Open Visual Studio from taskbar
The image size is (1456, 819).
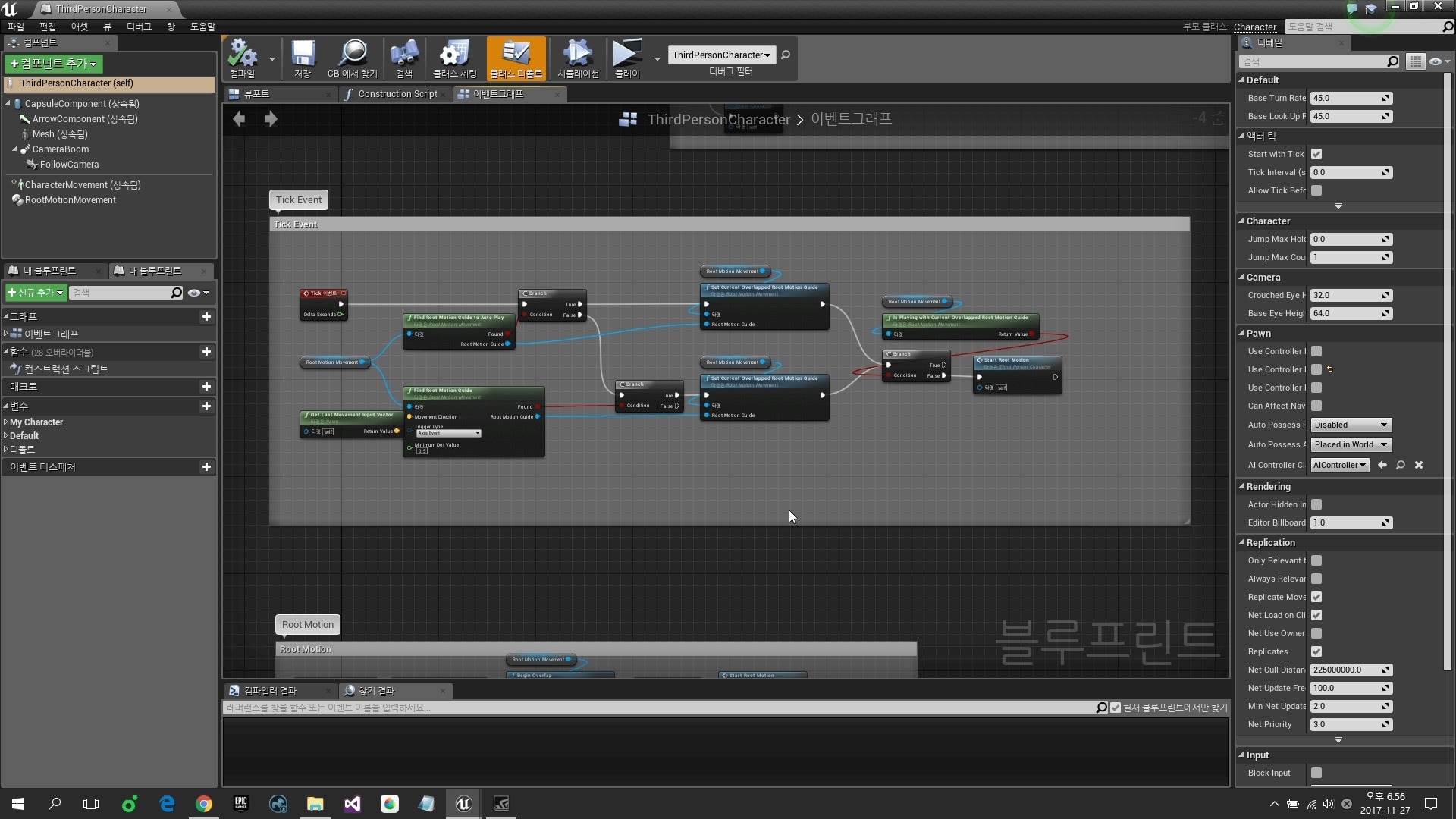352,804
